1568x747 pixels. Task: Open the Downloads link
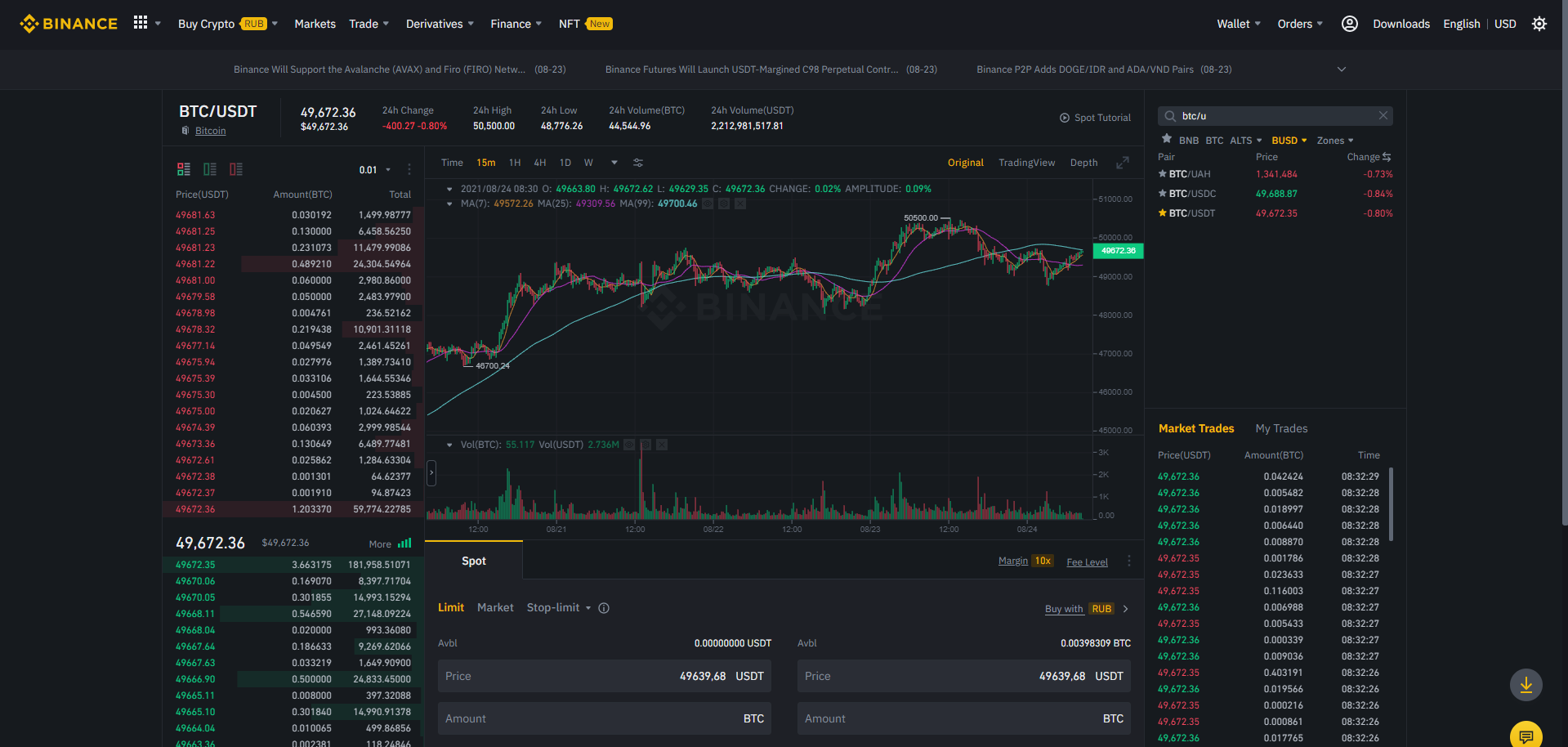(1401, 24)
